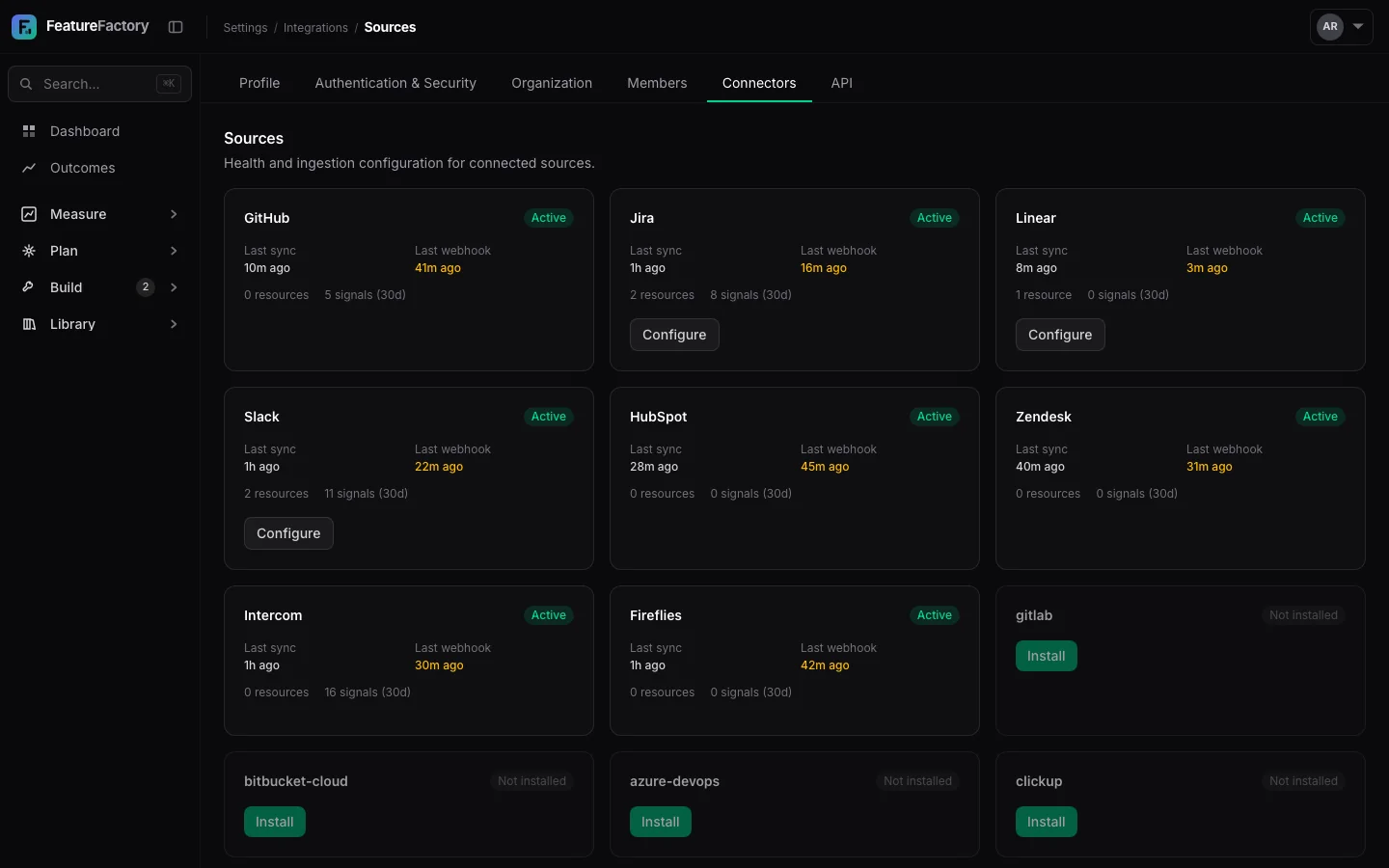Open Authentication & Security tab

tap(395, 83)
